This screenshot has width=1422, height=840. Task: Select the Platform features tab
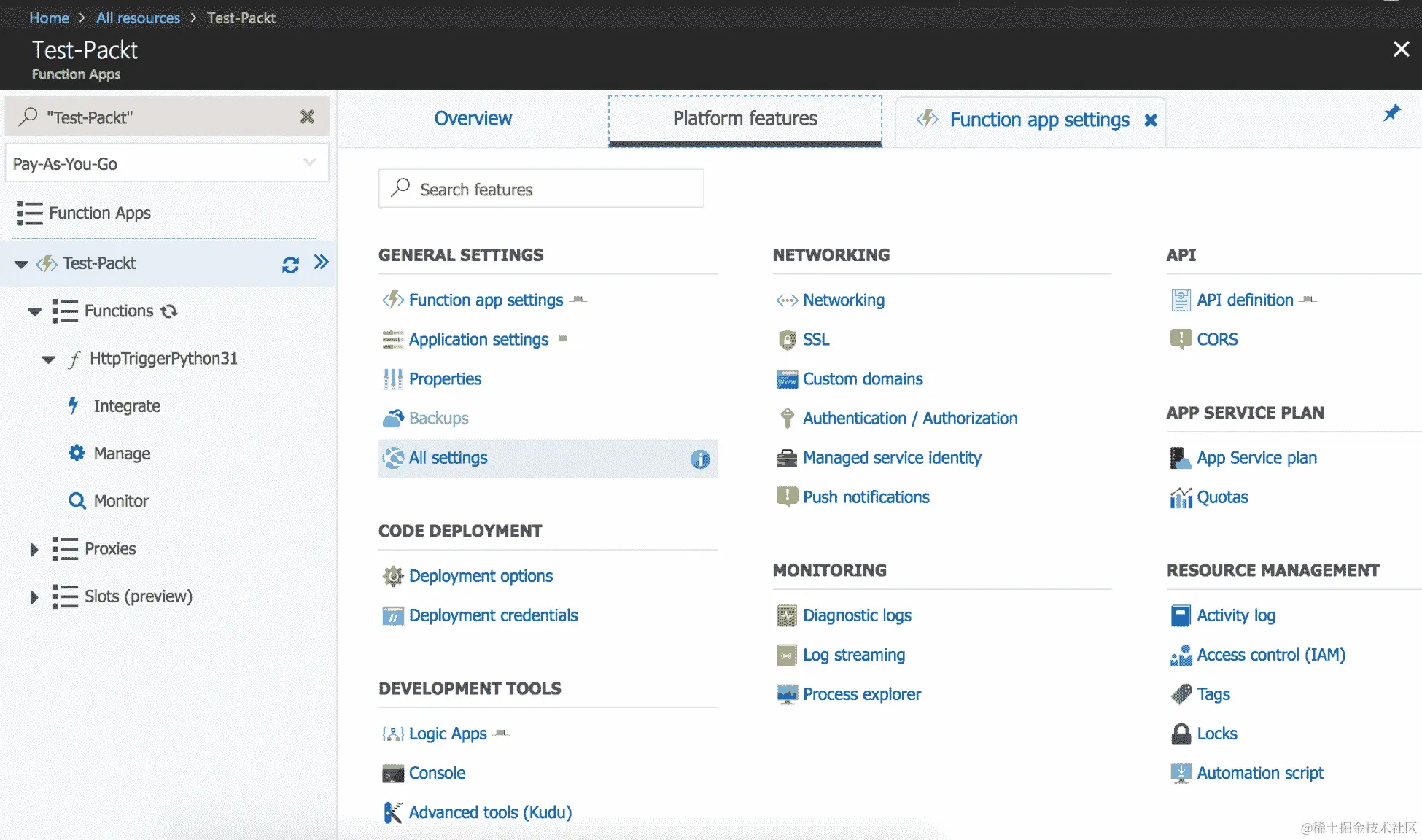[x=745, y=118]
